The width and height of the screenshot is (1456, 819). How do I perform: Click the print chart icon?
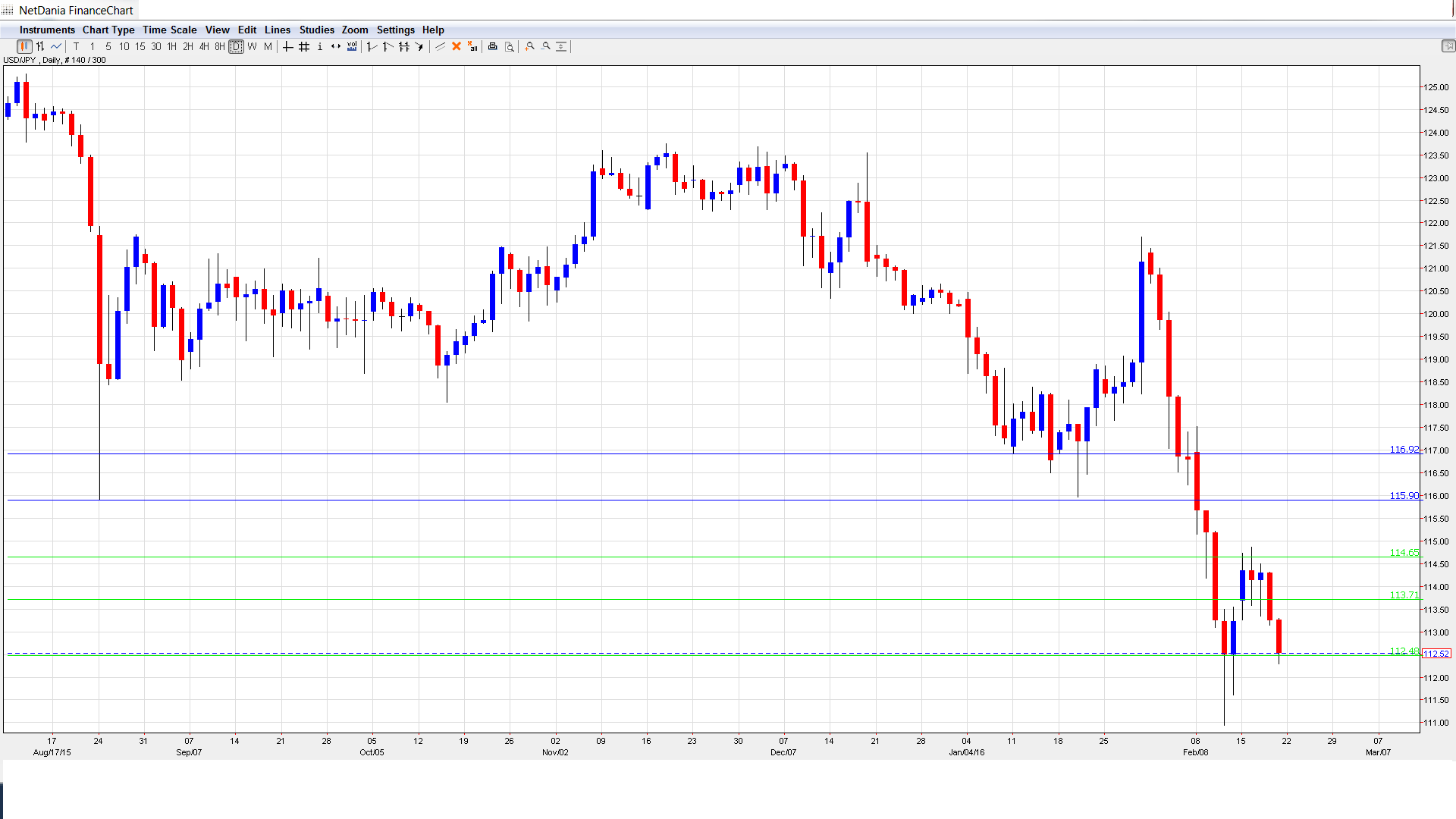(492, 47)
